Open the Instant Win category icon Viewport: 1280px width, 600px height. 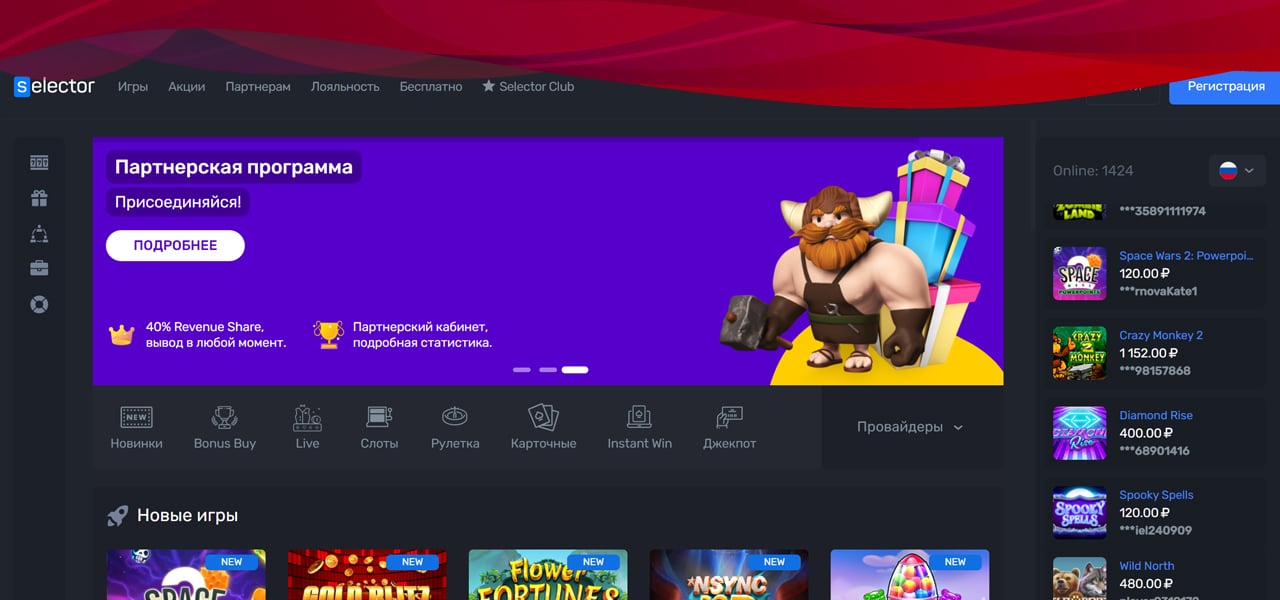tap(639, 418)
